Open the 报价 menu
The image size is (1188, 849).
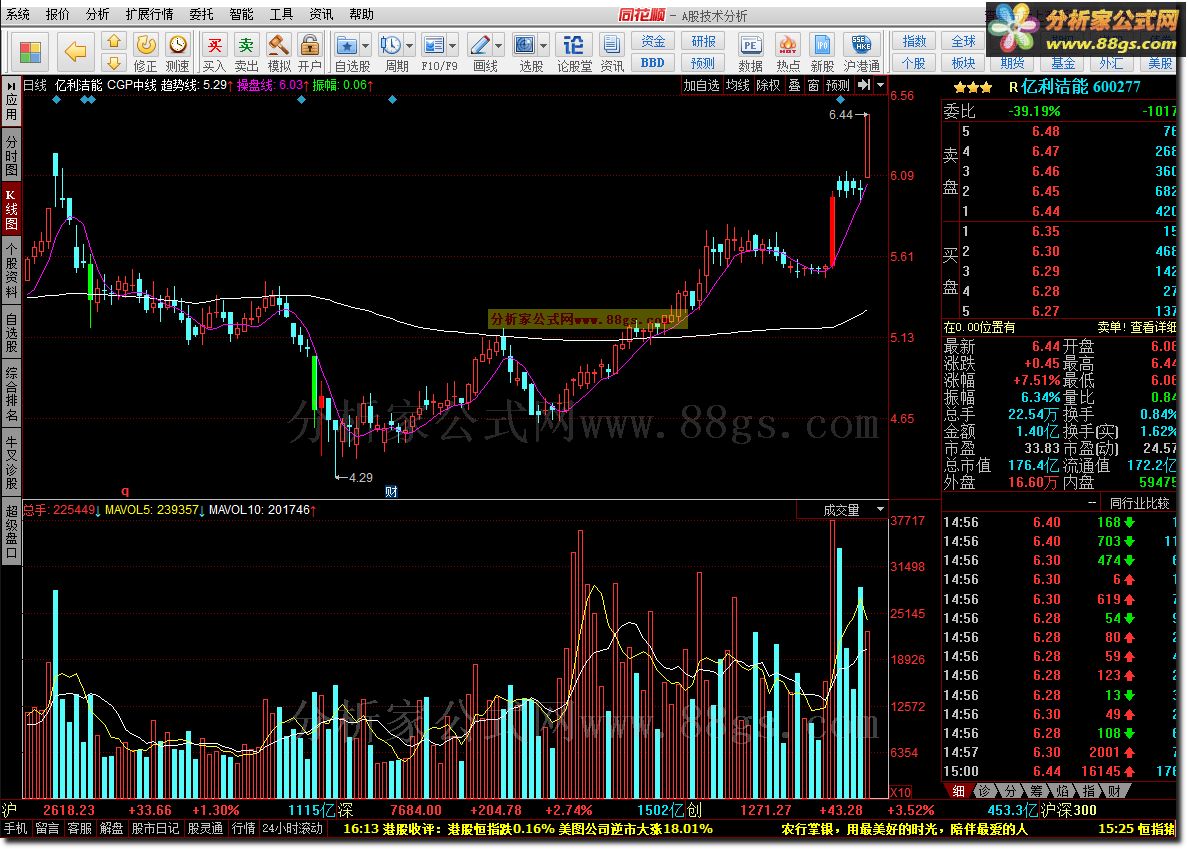point(58,14)
